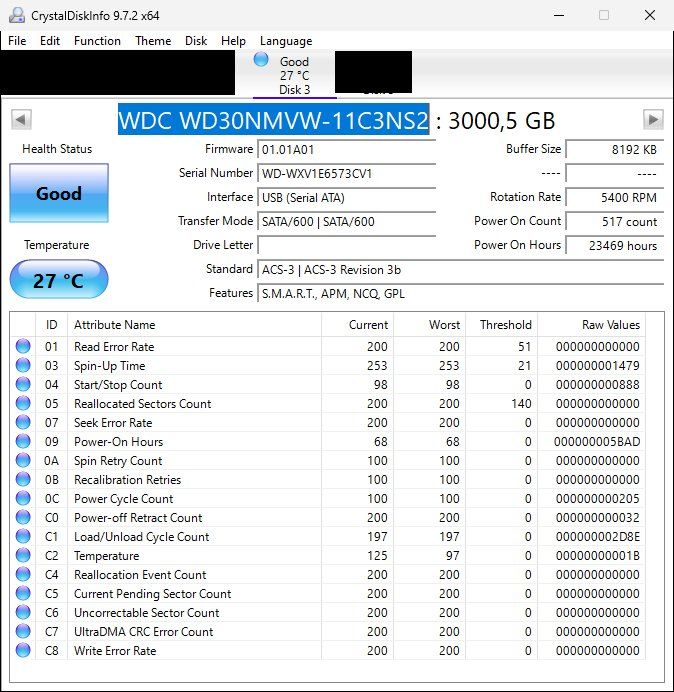Click the Attribute Name column header
The image size is (674, 692).
[194, 325]
